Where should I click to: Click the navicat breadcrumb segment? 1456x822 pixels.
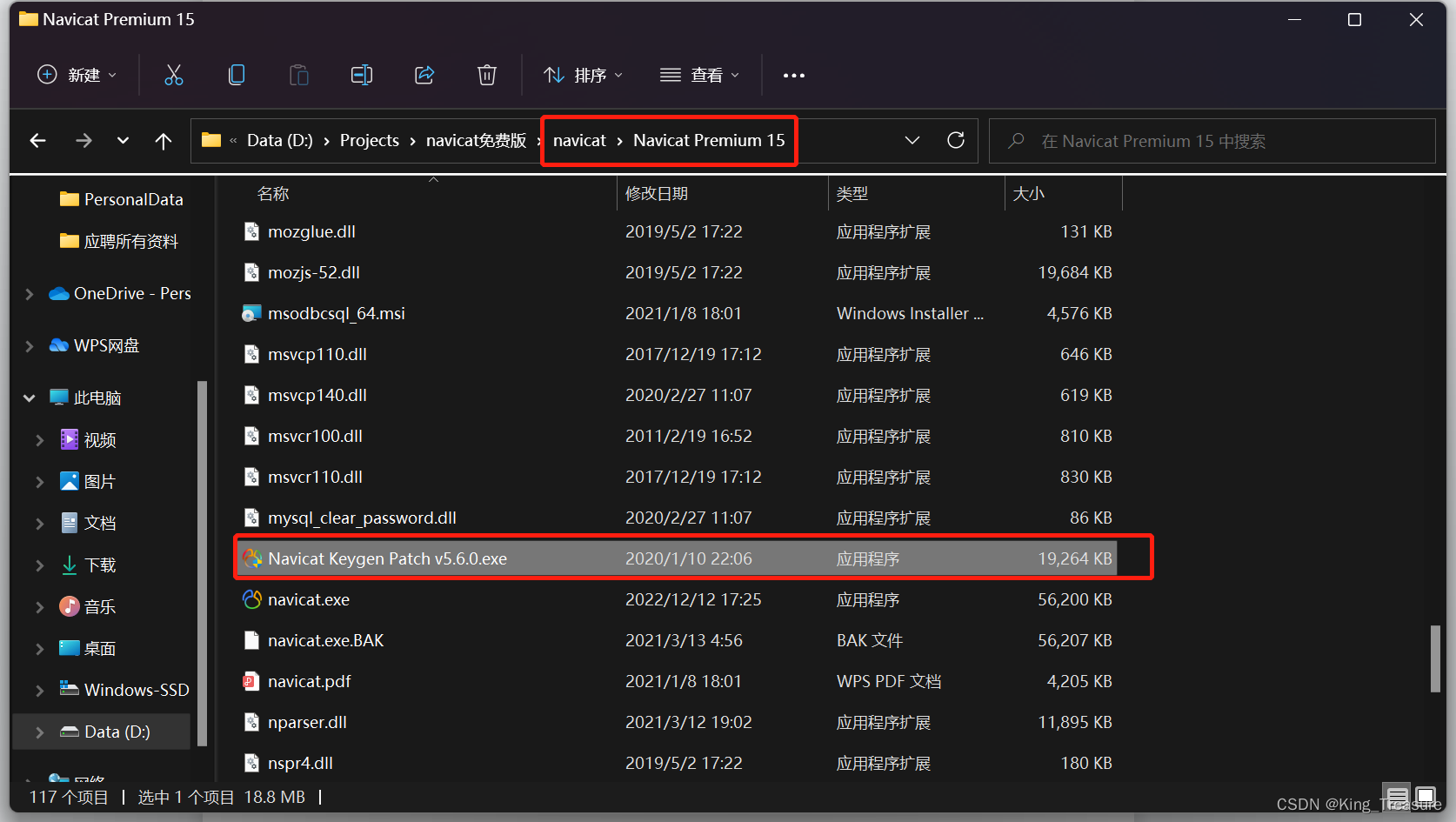(579, 140)
